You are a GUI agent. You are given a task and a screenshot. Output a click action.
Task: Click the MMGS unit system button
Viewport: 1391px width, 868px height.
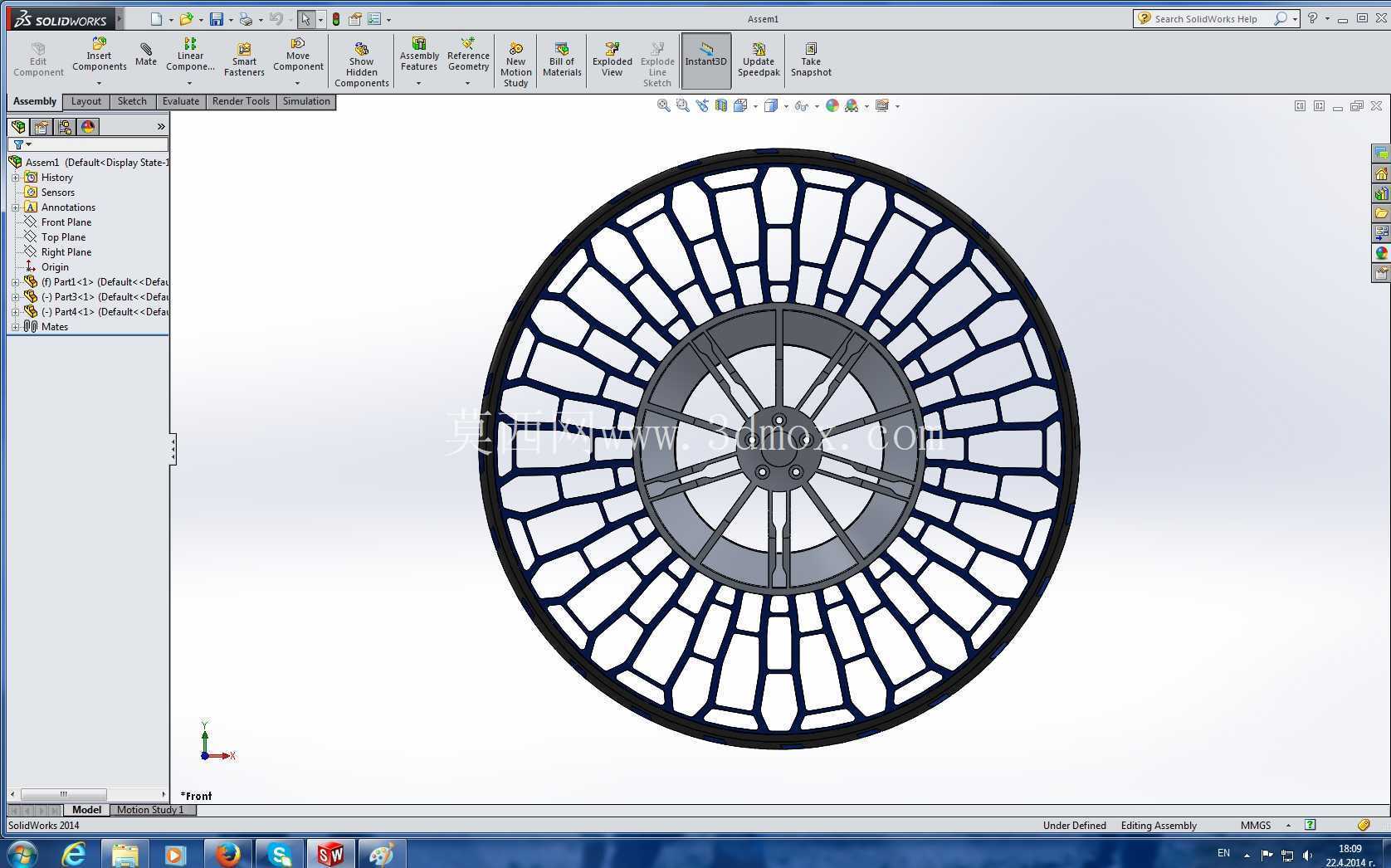coord(1255,825)
